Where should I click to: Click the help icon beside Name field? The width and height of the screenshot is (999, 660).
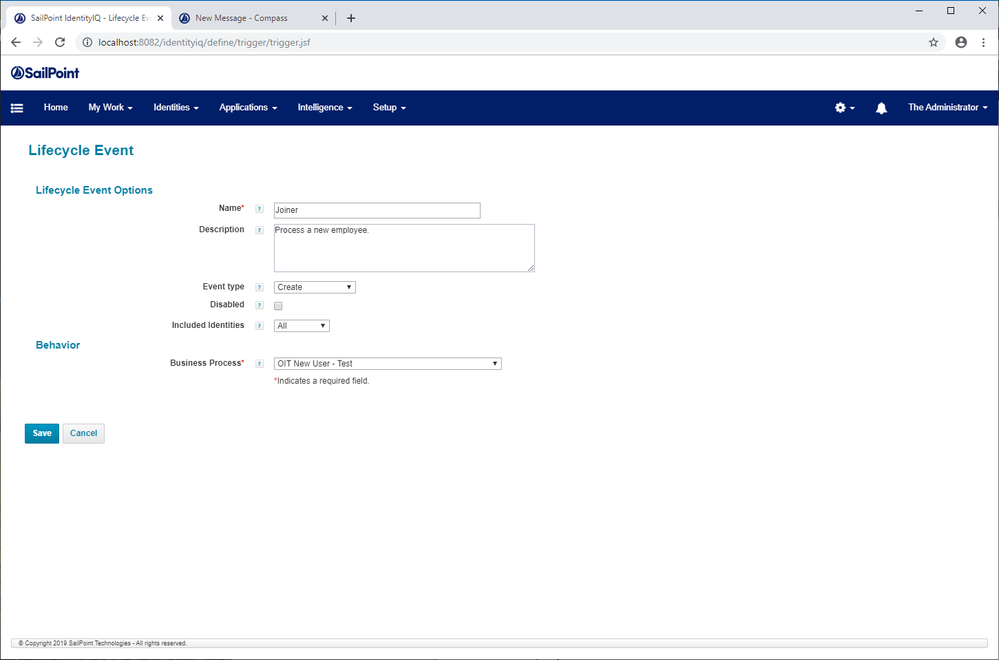point(260,210)
